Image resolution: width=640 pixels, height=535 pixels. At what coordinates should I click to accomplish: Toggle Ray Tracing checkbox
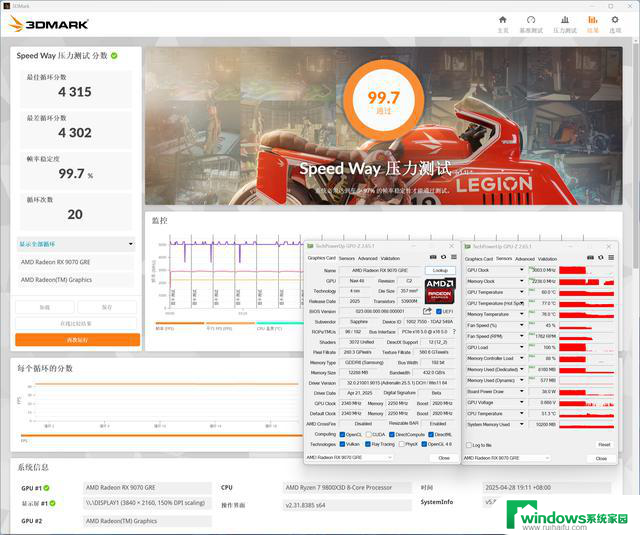[x=368, y=444]
